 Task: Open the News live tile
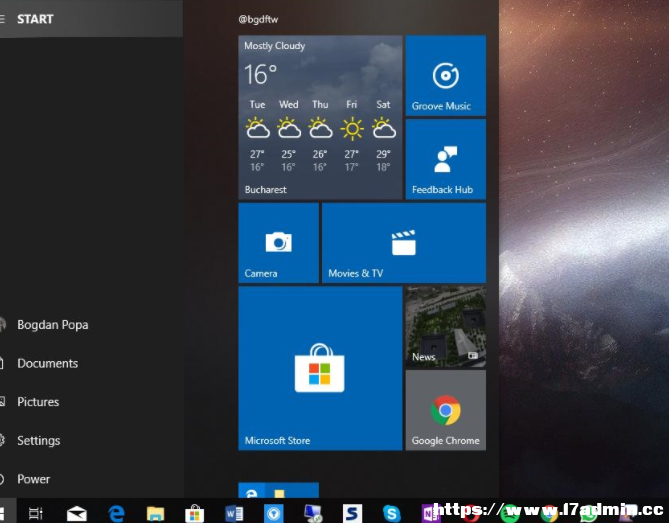[445, 326]
